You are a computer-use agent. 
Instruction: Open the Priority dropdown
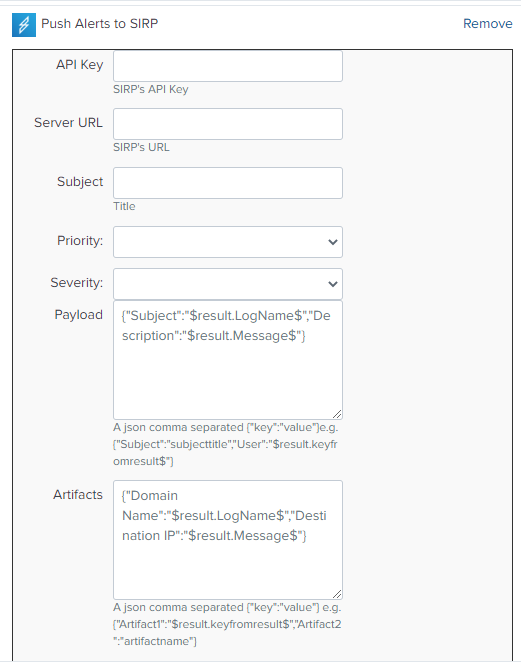(x=228, y=242)
